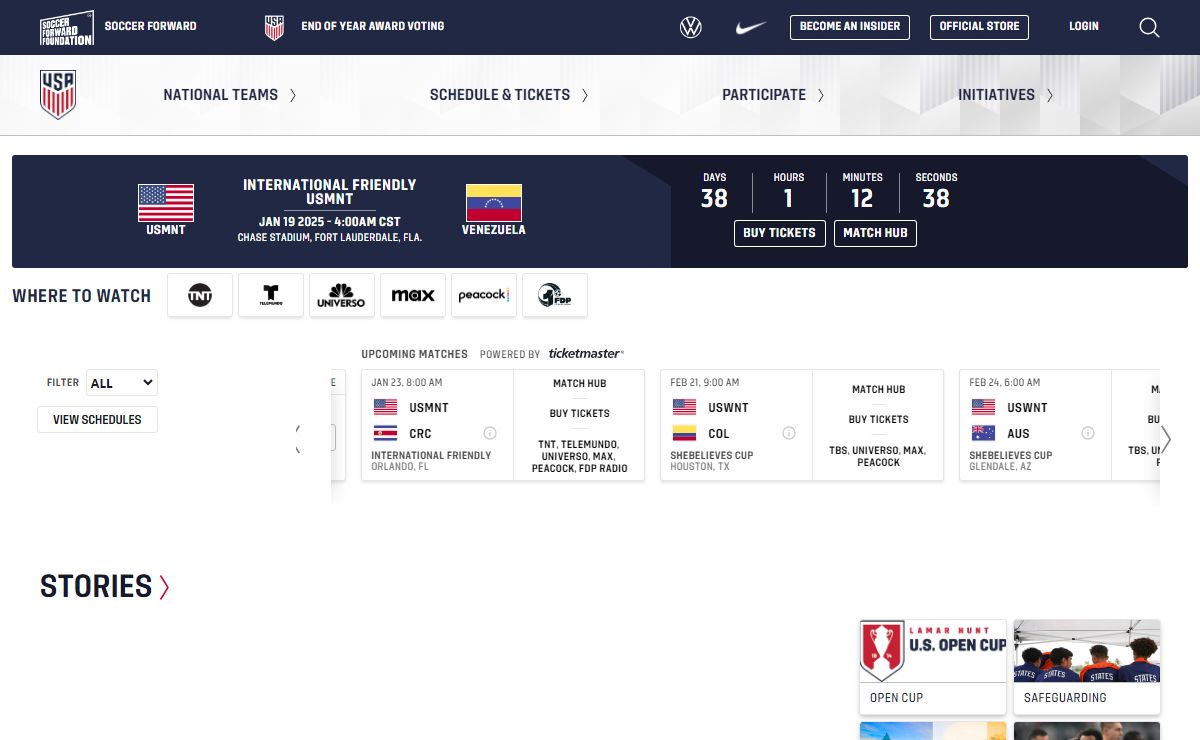Select the TNT broadcaster logo
This screenshot has width=1200, height=740.
(x=200, y=295)
